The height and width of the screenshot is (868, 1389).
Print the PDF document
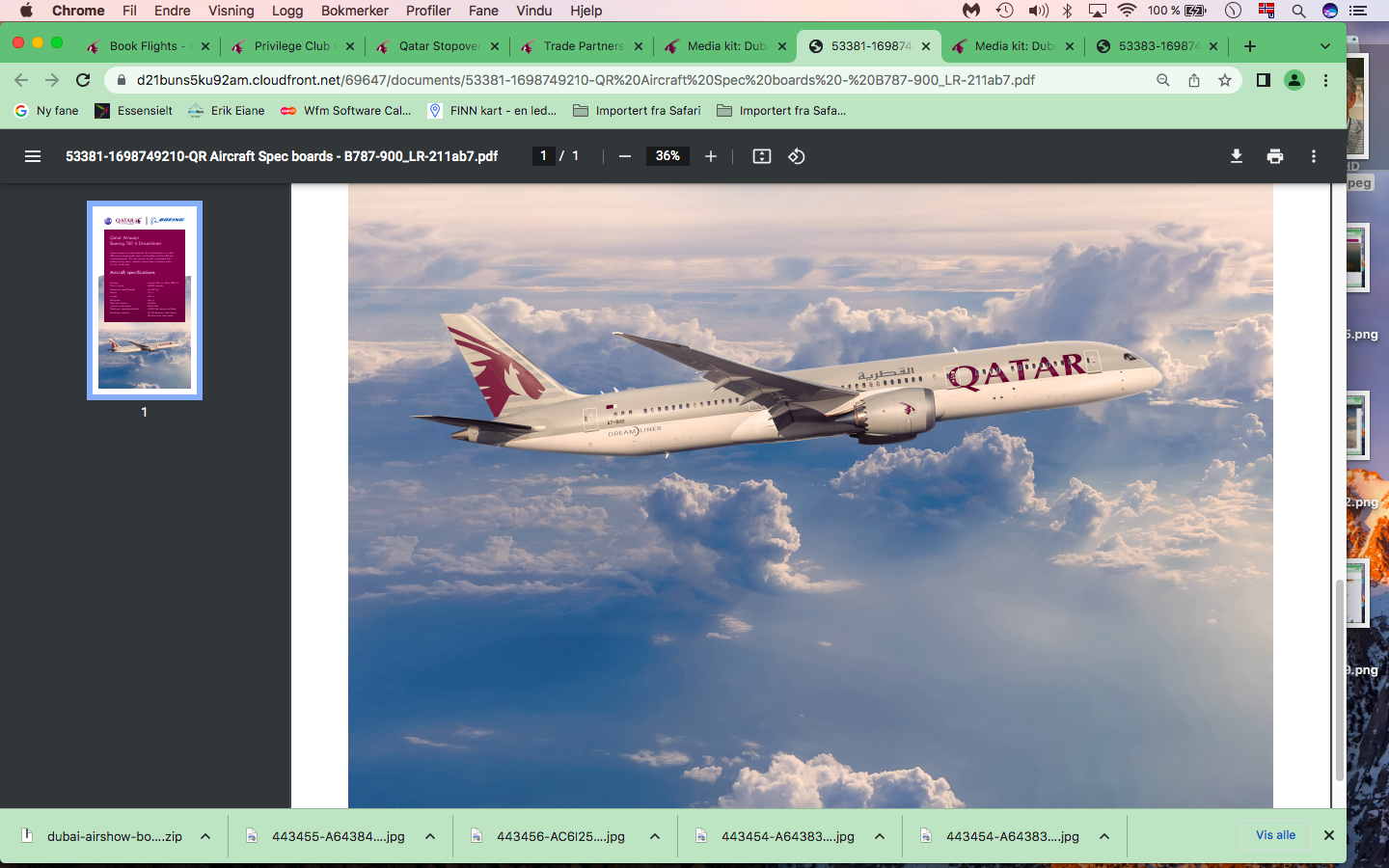[1275, 156]
